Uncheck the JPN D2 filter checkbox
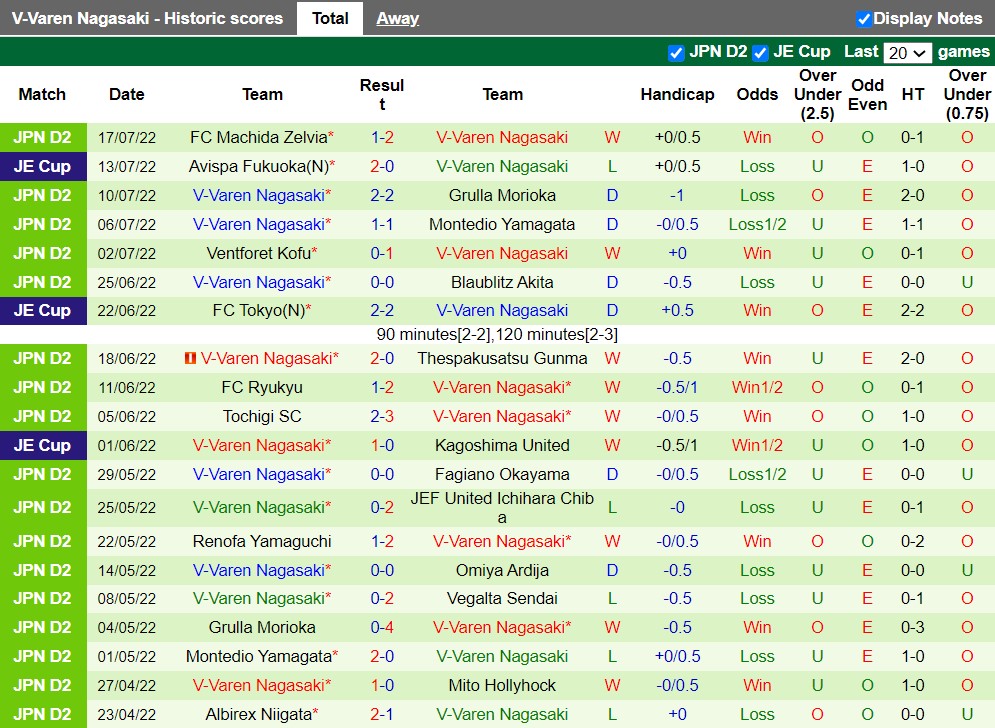Image resolution: width=995 pixels, height=728 pixels. click(677, 51)
